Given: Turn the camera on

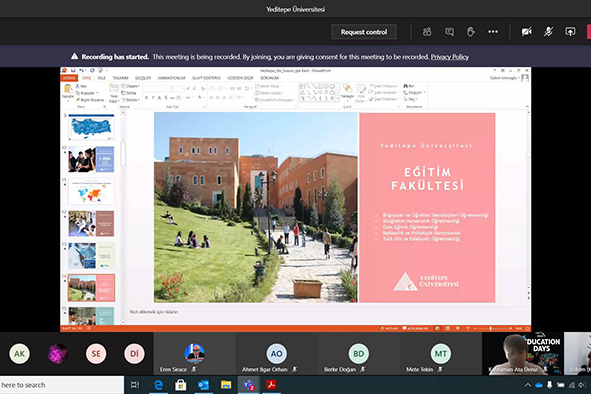Looking at the screenshot, I should (526, 32).
